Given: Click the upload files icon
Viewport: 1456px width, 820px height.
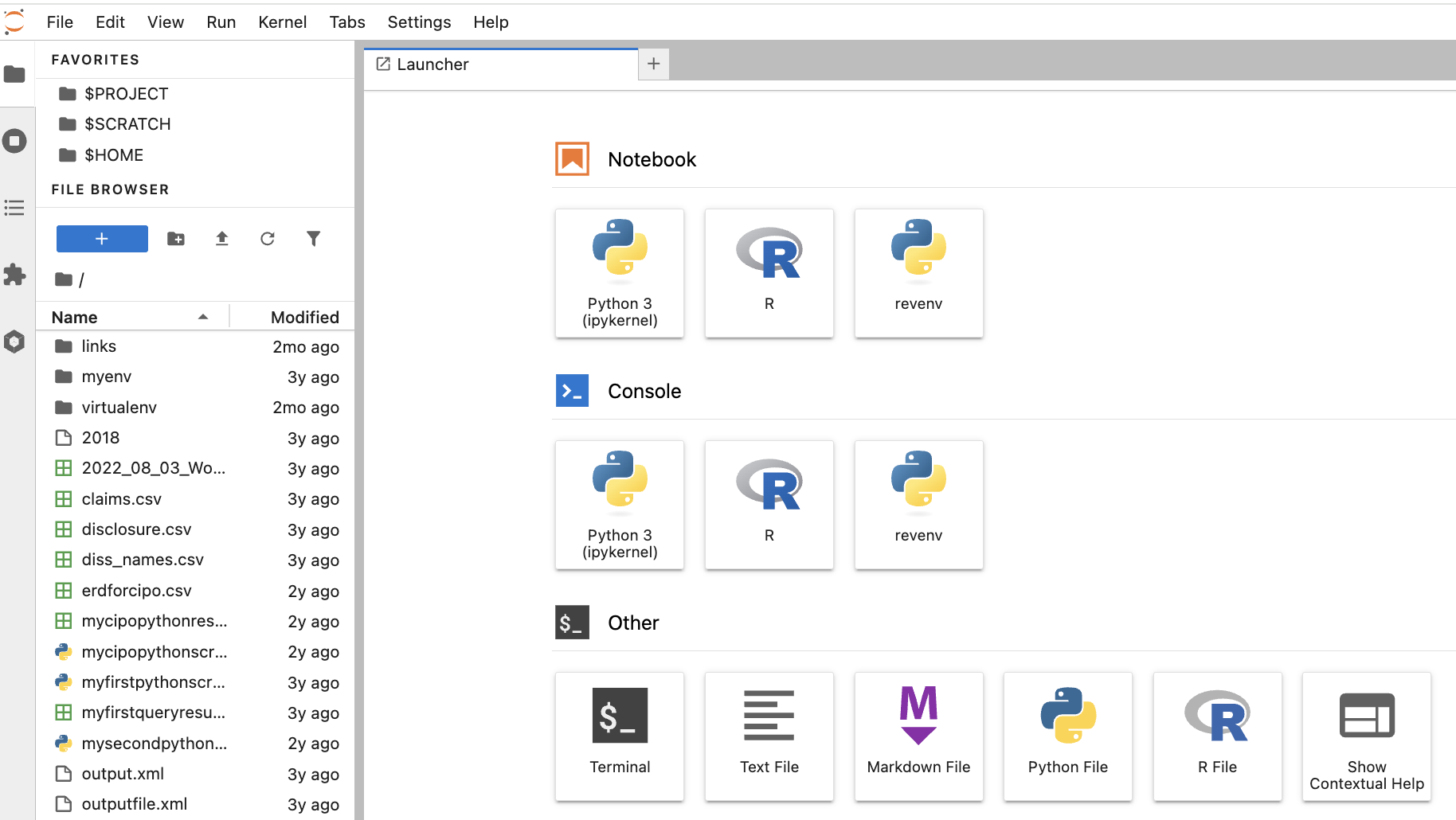Looking at the screenshot, I should coord(222,239).
